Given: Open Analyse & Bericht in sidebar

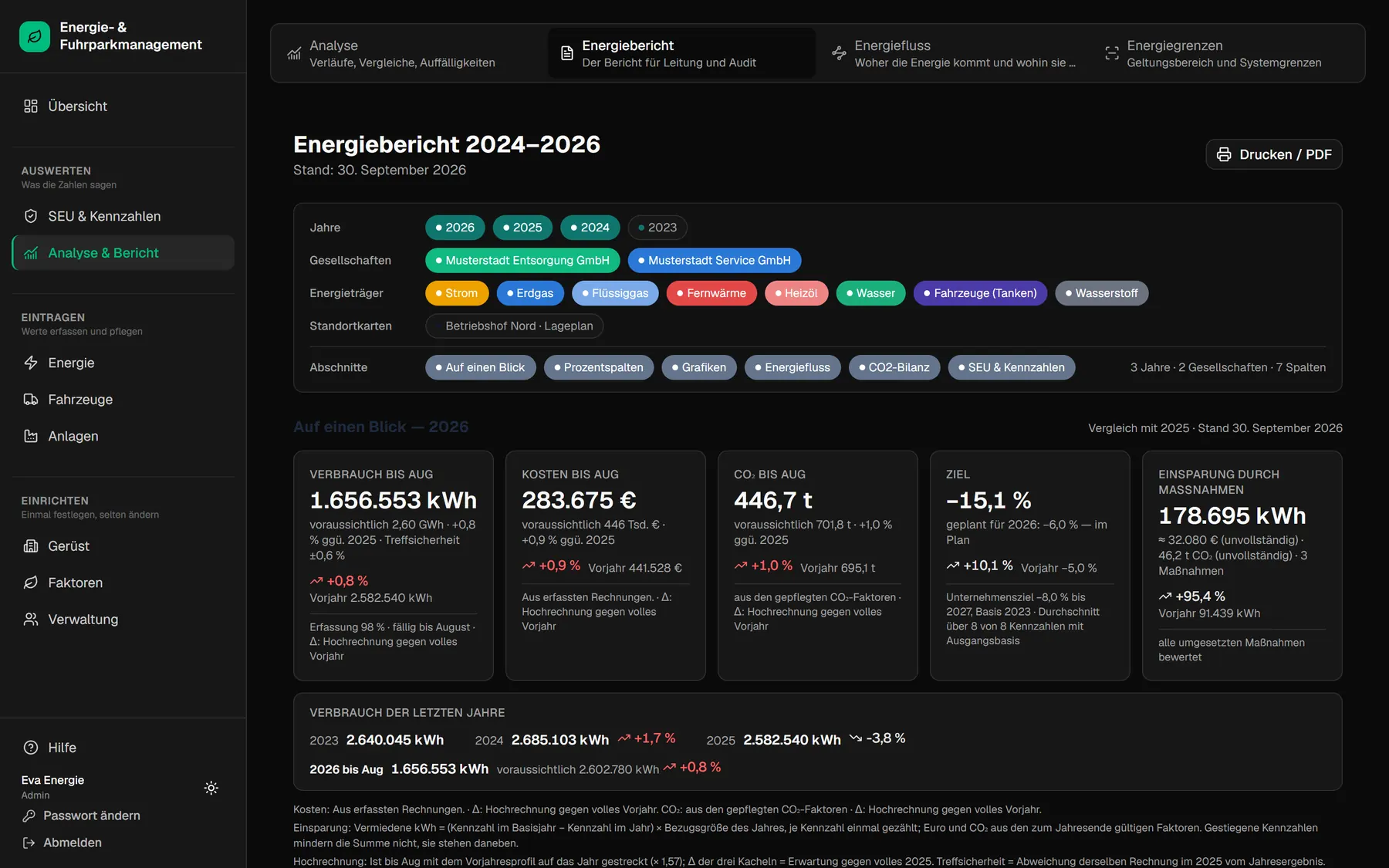Looking at the screenshot, I should coord(123,253).
